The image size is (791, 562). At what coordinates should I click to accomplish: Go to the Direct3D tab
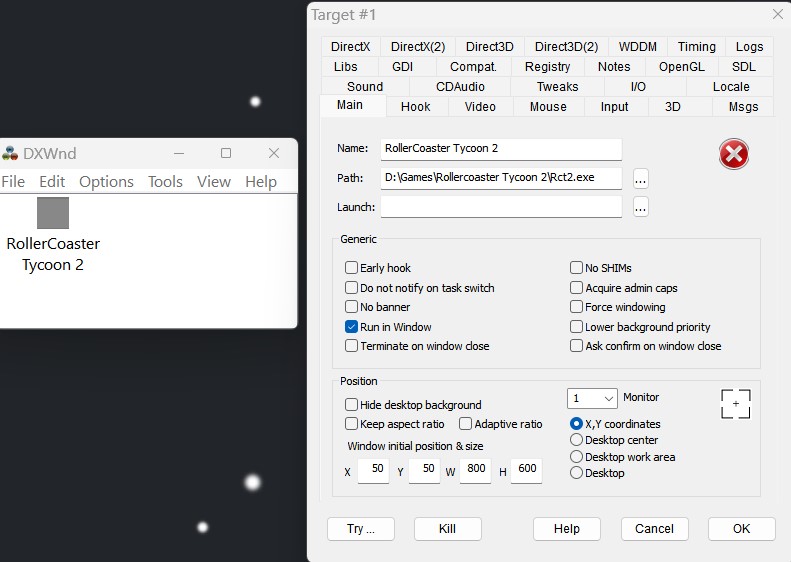[489, 46]
